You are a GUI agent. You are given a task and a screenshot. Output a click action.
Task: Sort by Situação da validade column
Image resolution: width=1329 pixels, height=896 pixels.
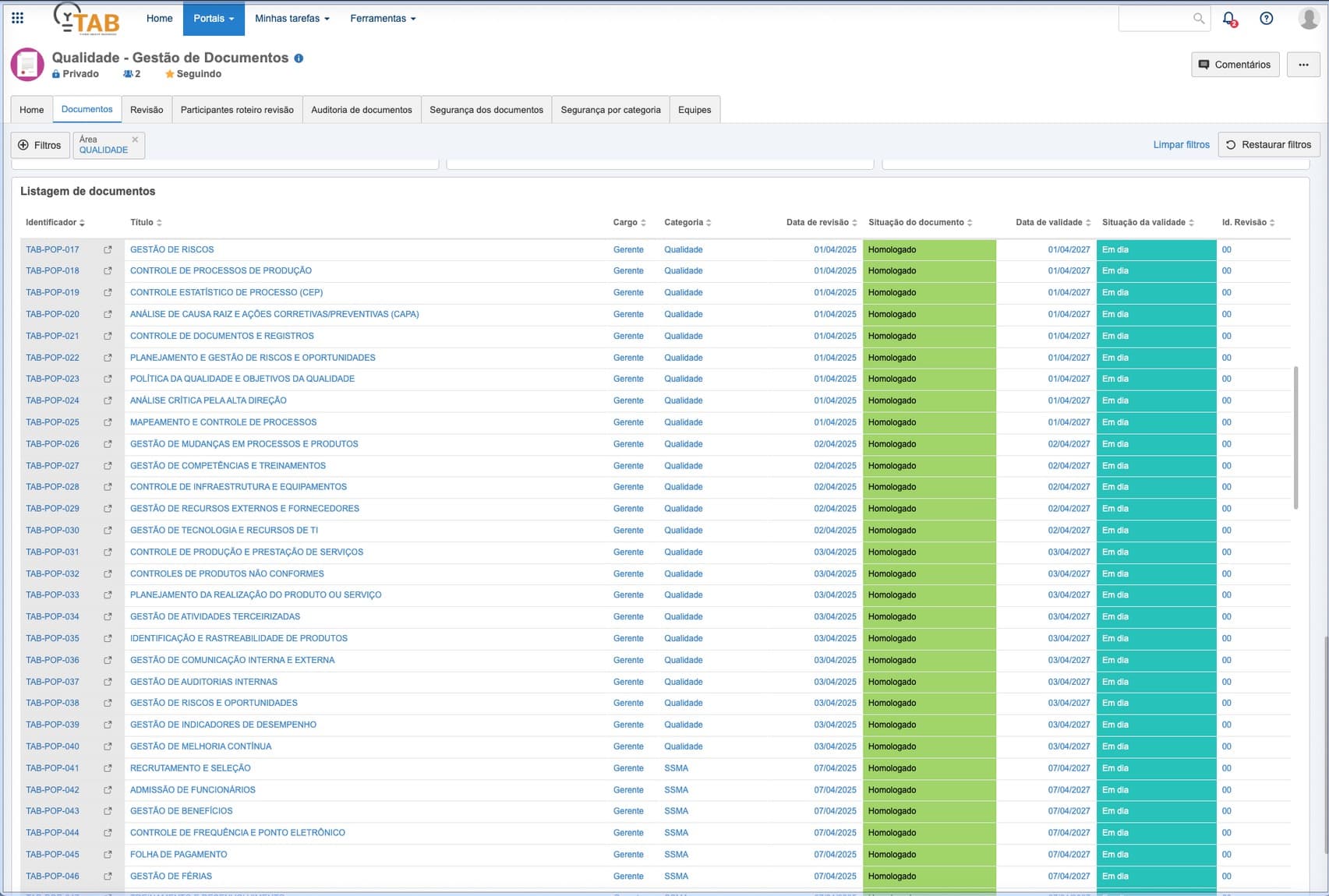[1147, 222]
